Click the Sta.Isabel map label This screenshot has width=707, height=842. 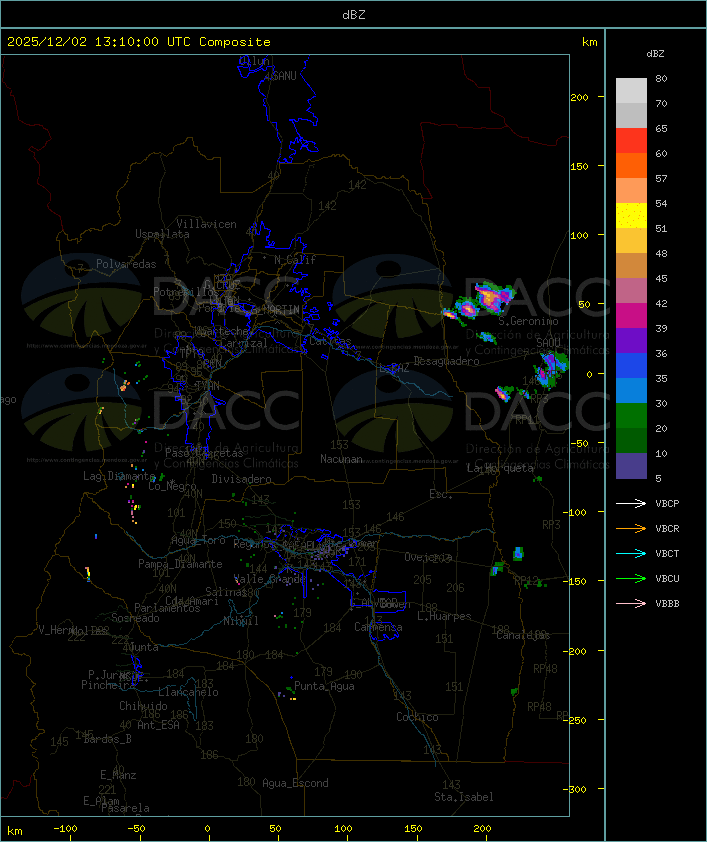click(464, 797)
